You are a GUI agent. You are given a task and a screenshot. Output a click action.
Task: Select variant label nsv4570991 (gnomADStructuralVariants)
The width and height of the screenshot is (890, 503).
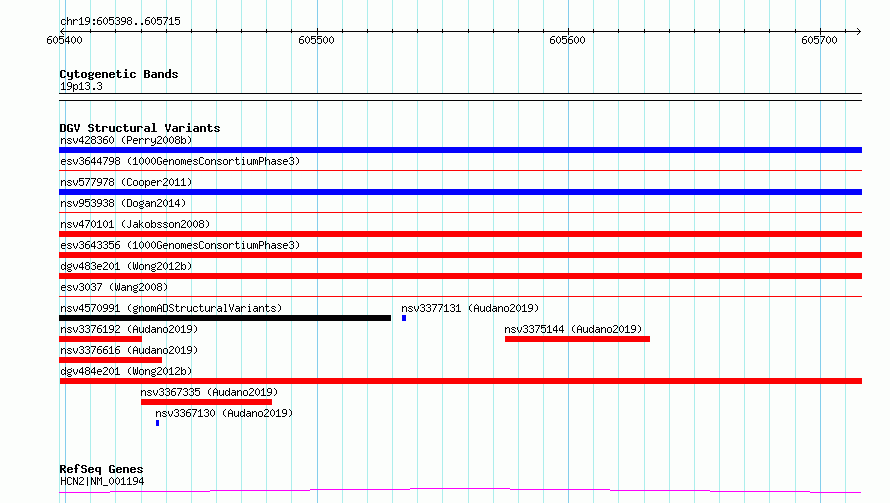171,308
